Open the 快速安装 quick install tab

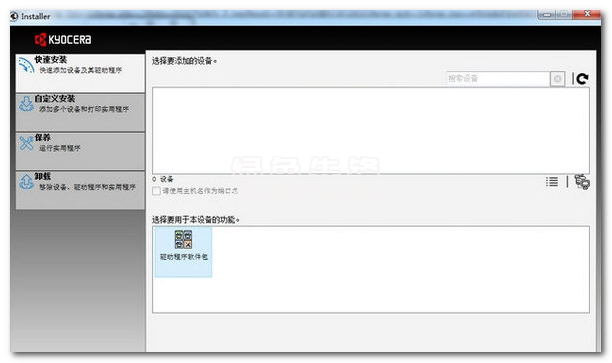(80, 73)
